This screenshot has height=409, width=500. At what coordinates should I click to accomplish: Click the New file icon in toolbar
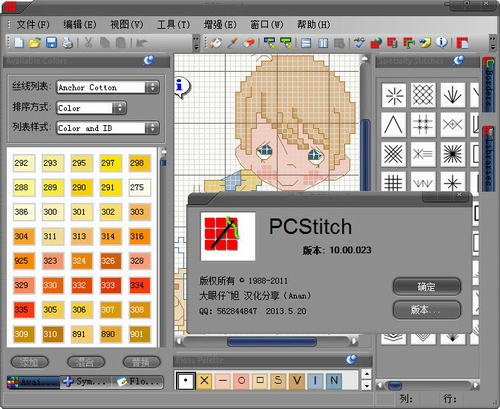[x=19, y=43]
